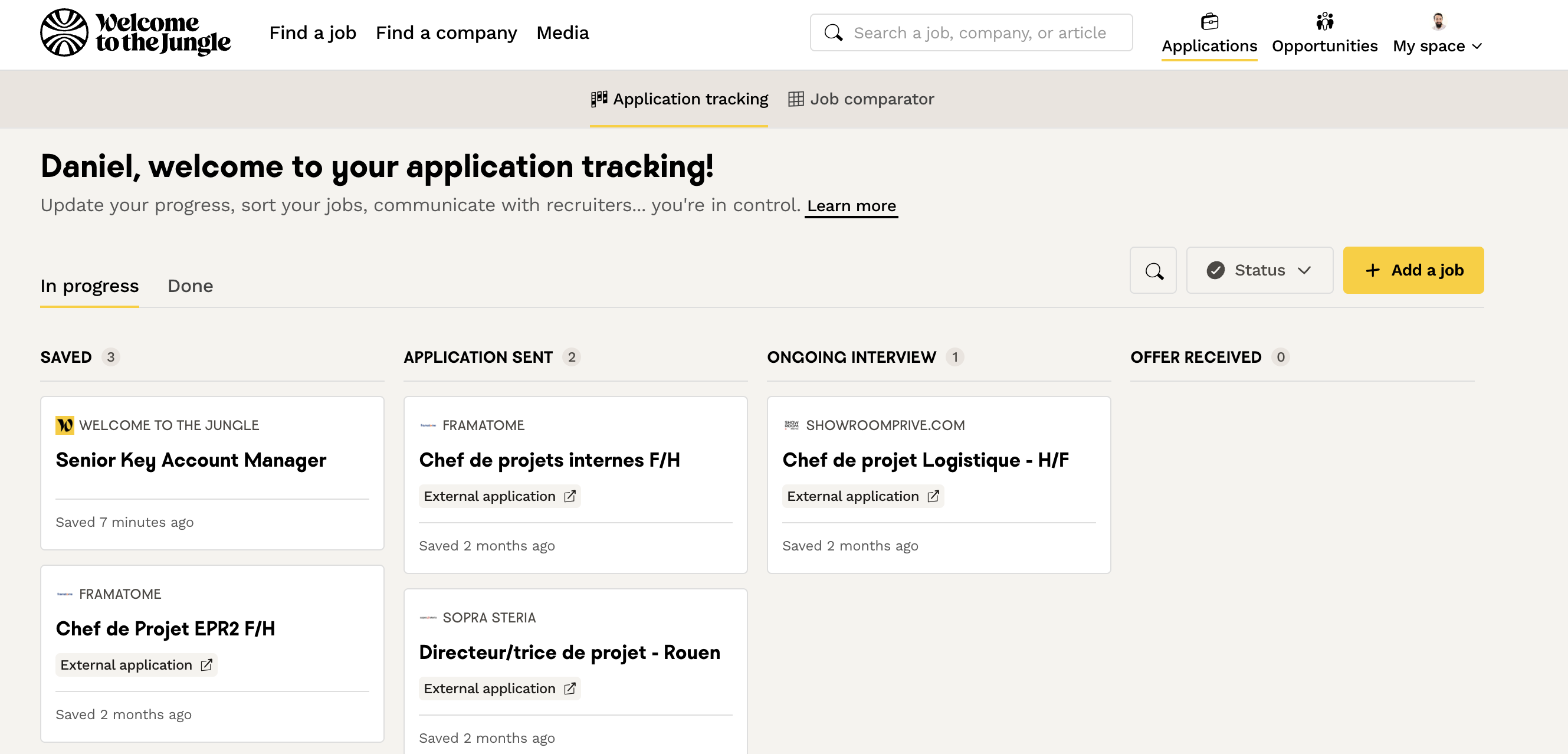Open Find a company in navigation
The width and height of the screenshot is (1568, 754).
coord(446,33)
